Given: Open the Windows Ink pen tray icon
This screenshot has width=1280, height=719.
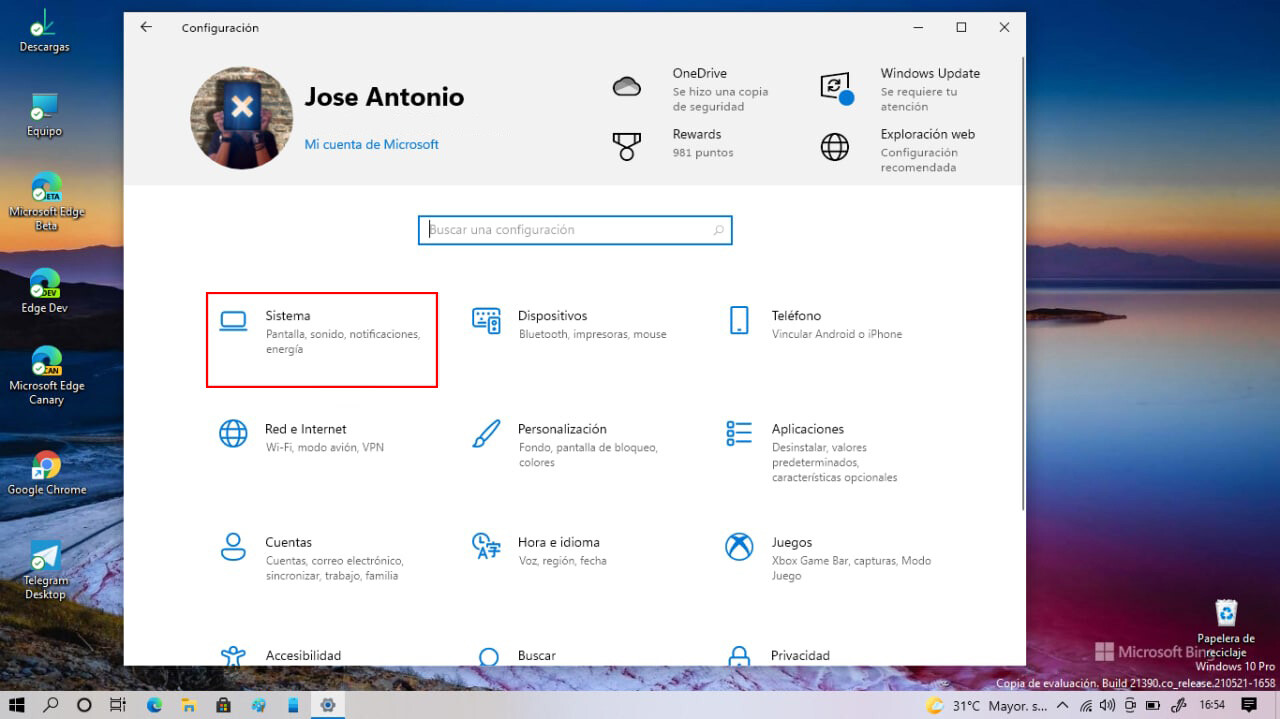Looking at the screenshot, I should coord(1179,705).
